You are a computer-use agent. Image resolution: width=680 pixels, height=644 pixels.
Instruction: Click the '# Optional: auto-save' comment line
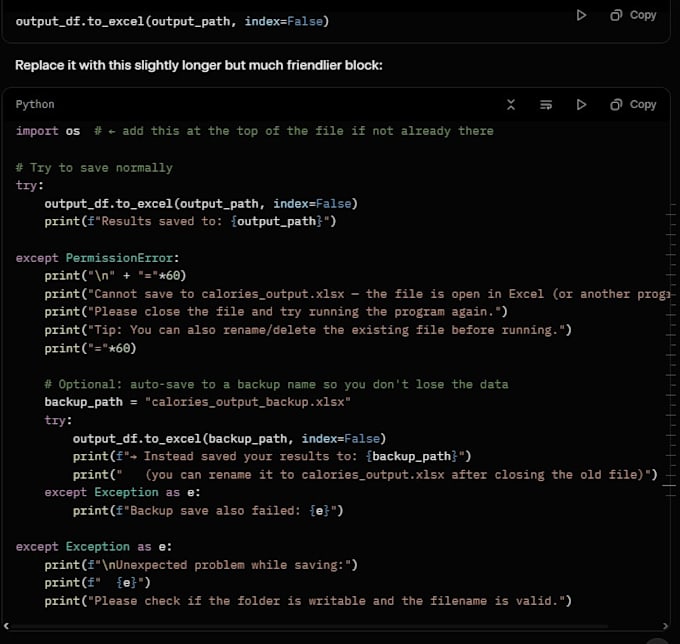(x=276, y=384)
